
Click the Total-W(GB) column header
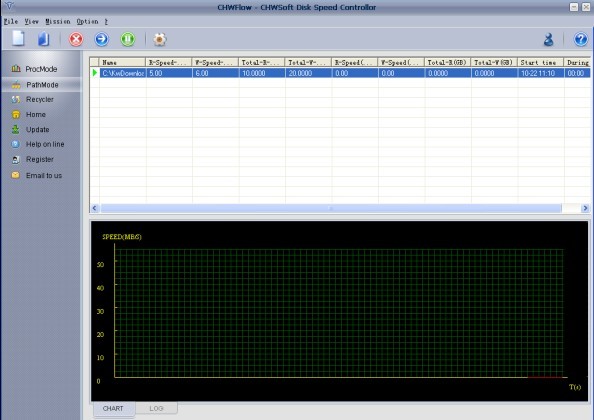(494, 62)
